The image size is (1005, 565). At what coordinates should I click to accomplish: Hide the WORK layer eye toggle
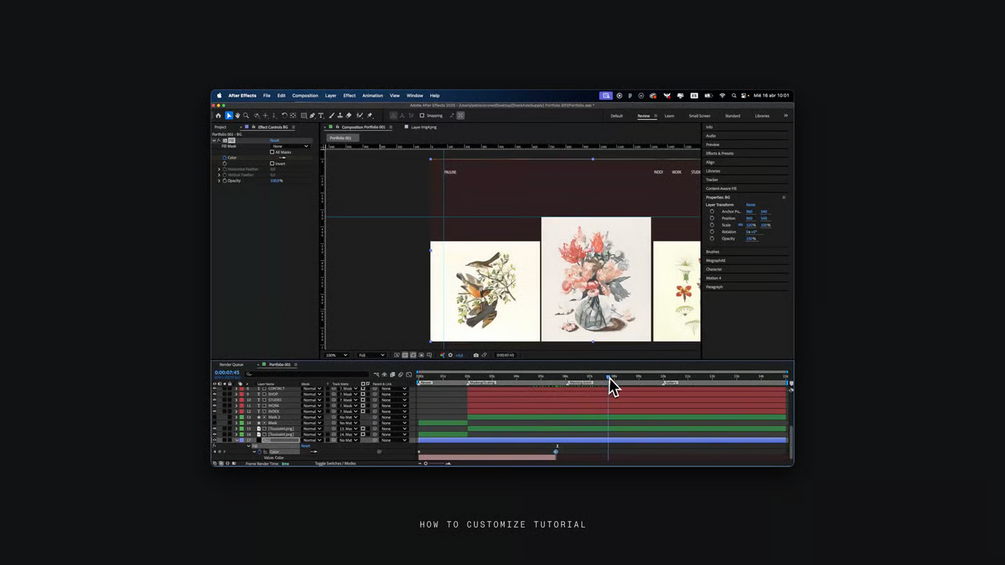click(215, 405)
